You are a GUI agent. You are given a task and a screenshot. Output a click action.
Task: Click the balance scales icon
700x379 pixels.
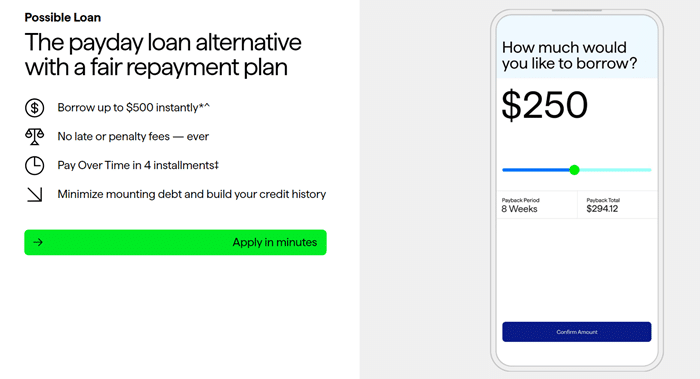[34, 137]
